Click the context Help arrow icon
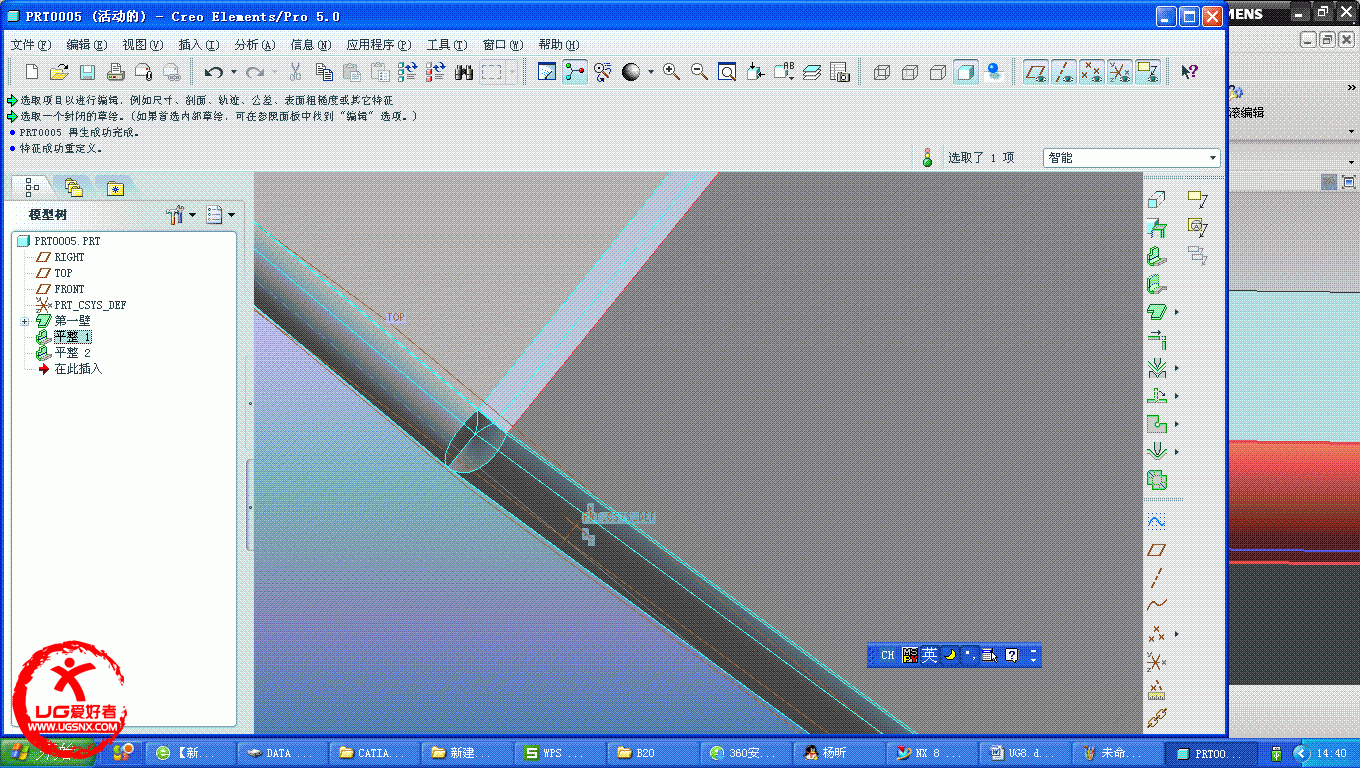This screenshot has height=768, width=1360. click(1189, 72)
